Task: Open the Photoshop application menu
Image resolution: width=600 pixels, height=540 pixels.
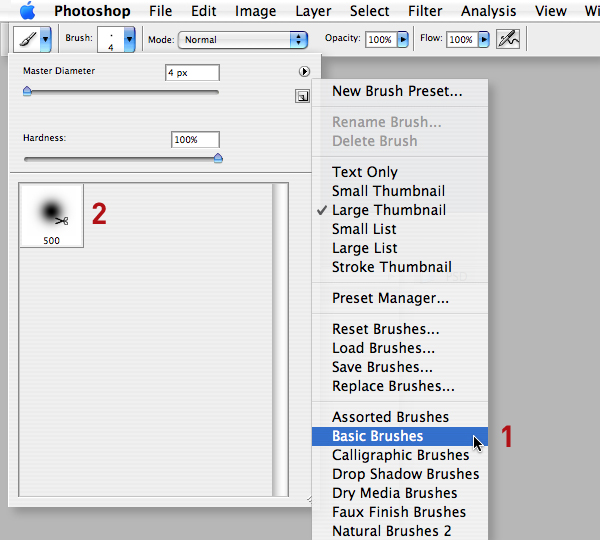Action: tap(92, 11)
